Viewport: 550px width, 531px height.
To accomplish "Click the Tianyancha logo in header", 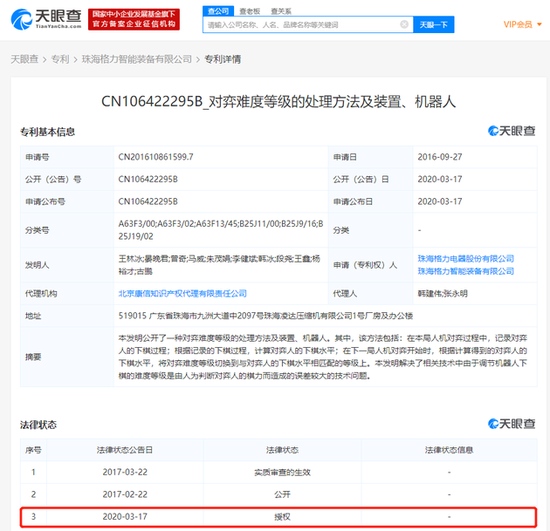I will [x=46, y=19].
